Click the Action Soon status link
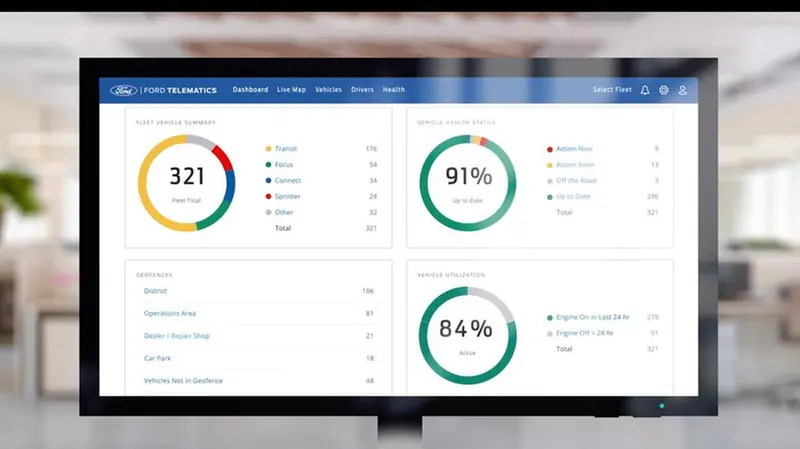 pos(575,164)
